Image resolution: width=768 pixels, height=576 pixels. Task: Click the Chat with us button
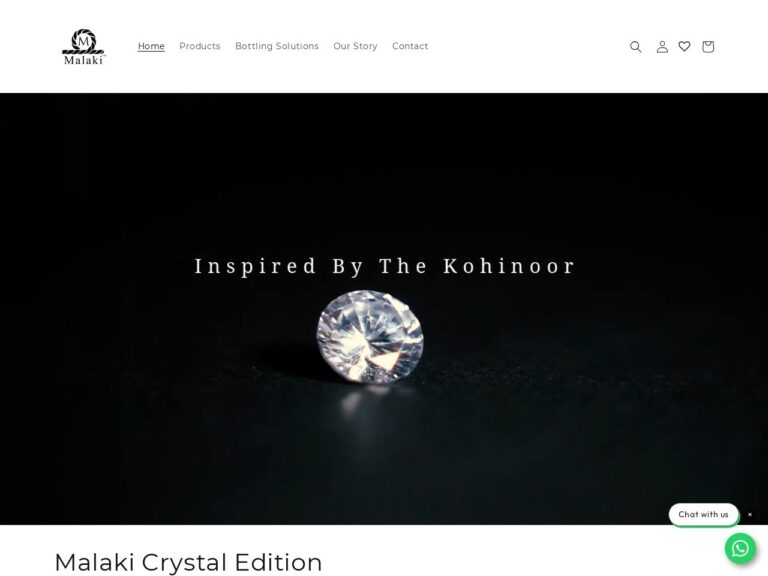(x=703, y=514)
